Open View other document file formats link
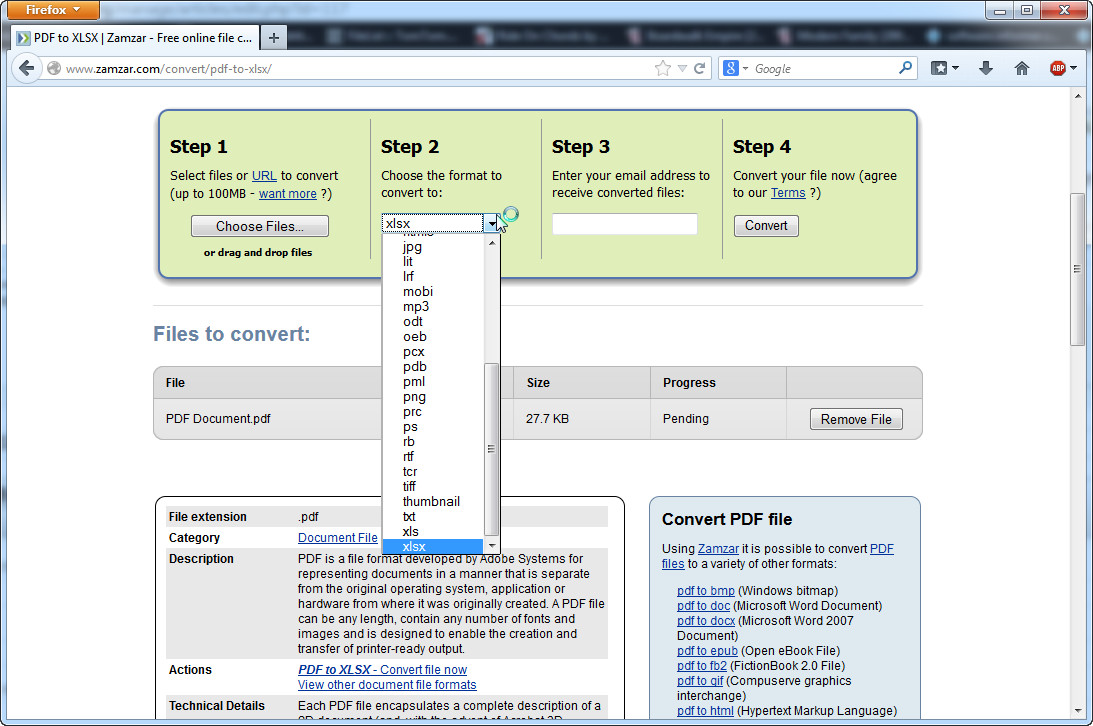 pos(387,685)
